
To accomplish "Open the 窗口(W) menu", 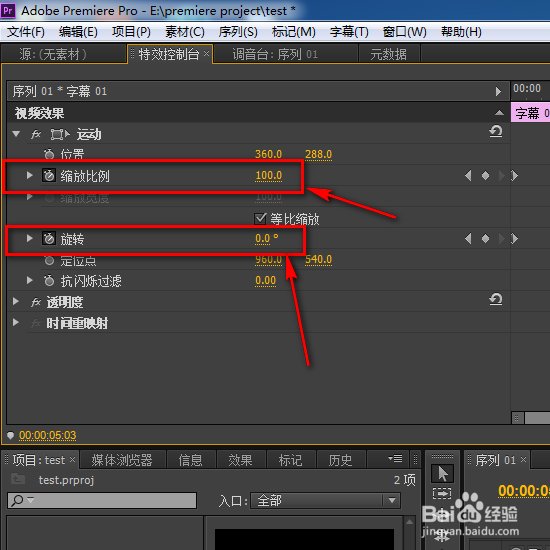I will tap(404, 32).
